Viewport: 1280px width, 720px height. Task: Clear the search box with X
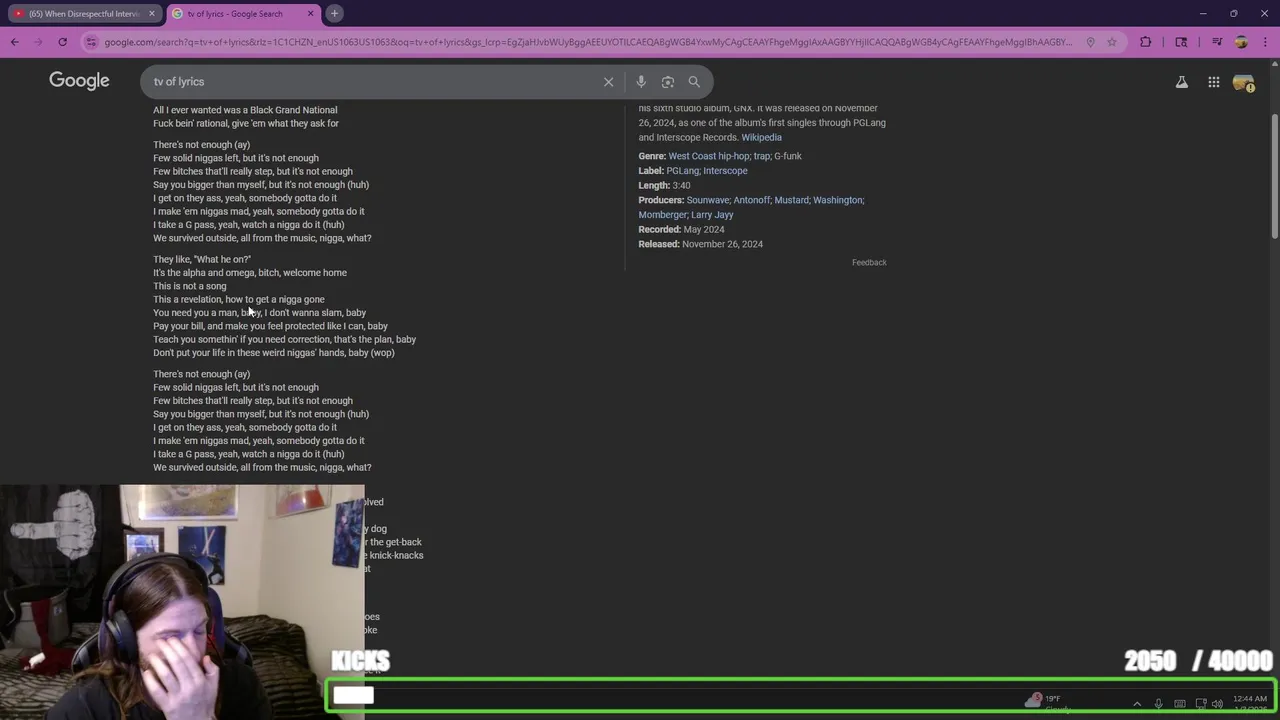(x=608, y=82)
